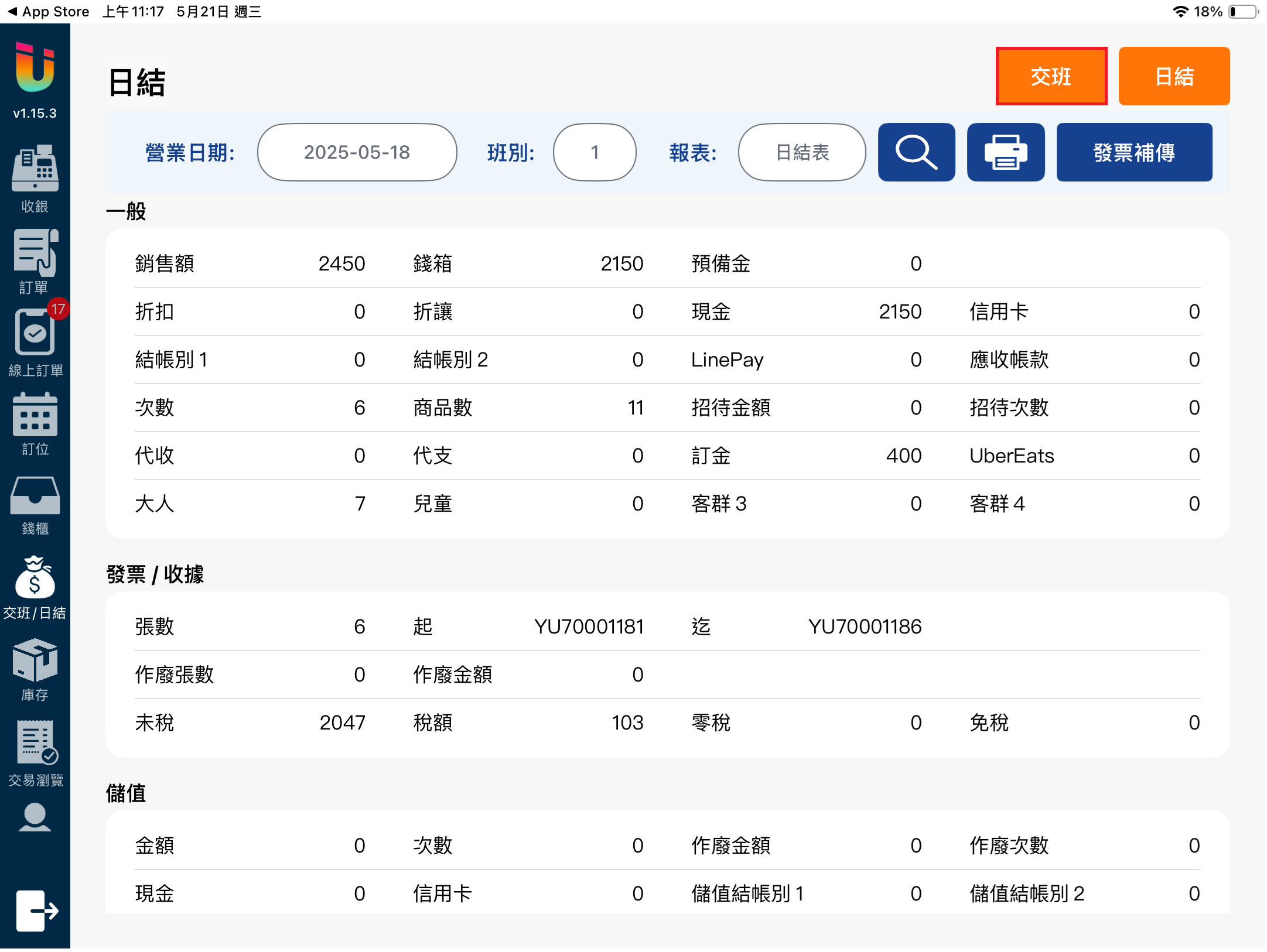
Task: Click the user profile icon
Action: [35, 818]
